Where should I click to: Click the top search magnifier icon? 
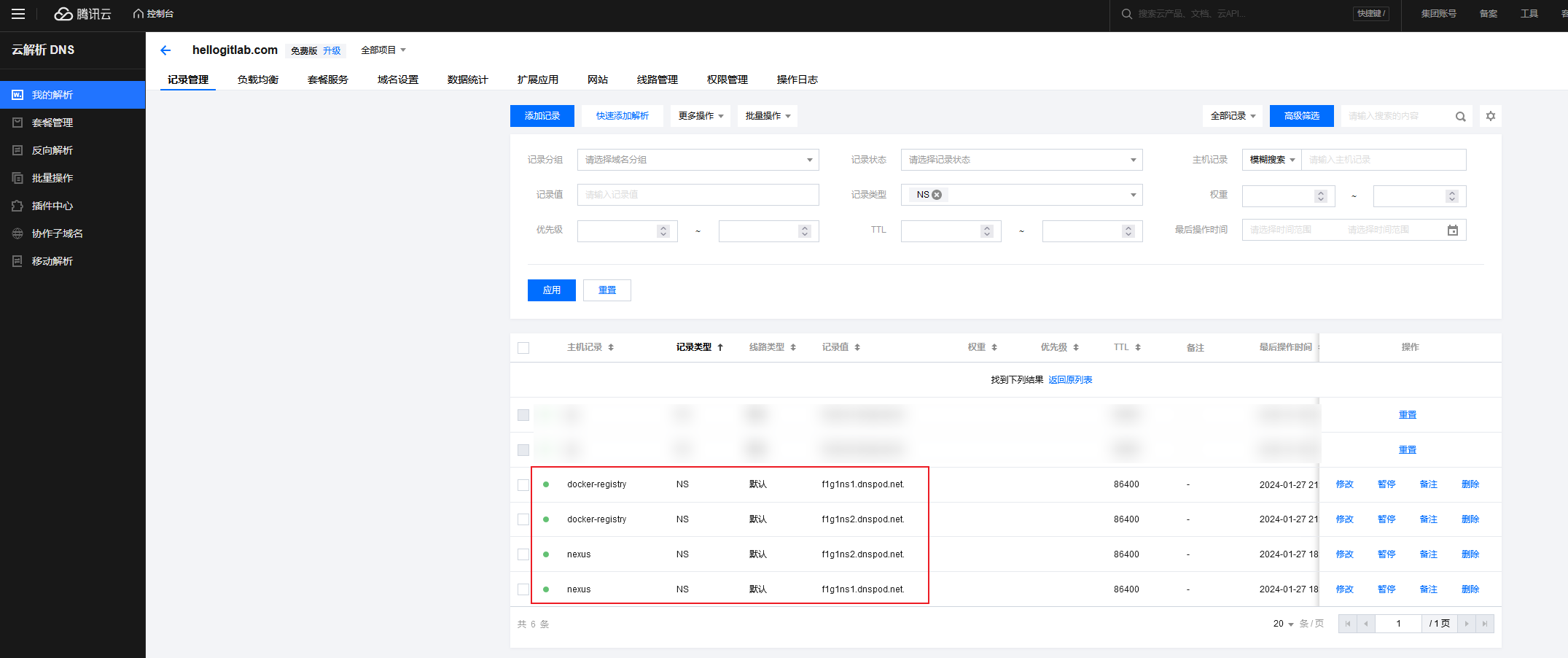point(1126,14)
